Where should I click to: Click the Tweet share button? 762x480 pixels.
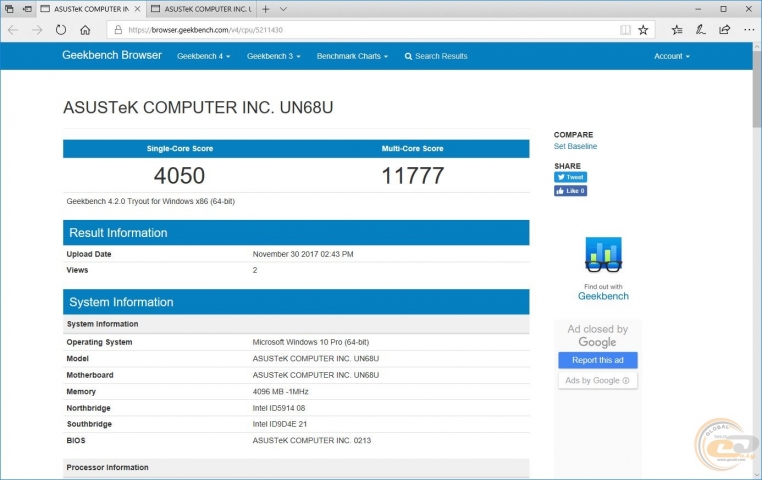pyautogui.click(x=570, y=177)
